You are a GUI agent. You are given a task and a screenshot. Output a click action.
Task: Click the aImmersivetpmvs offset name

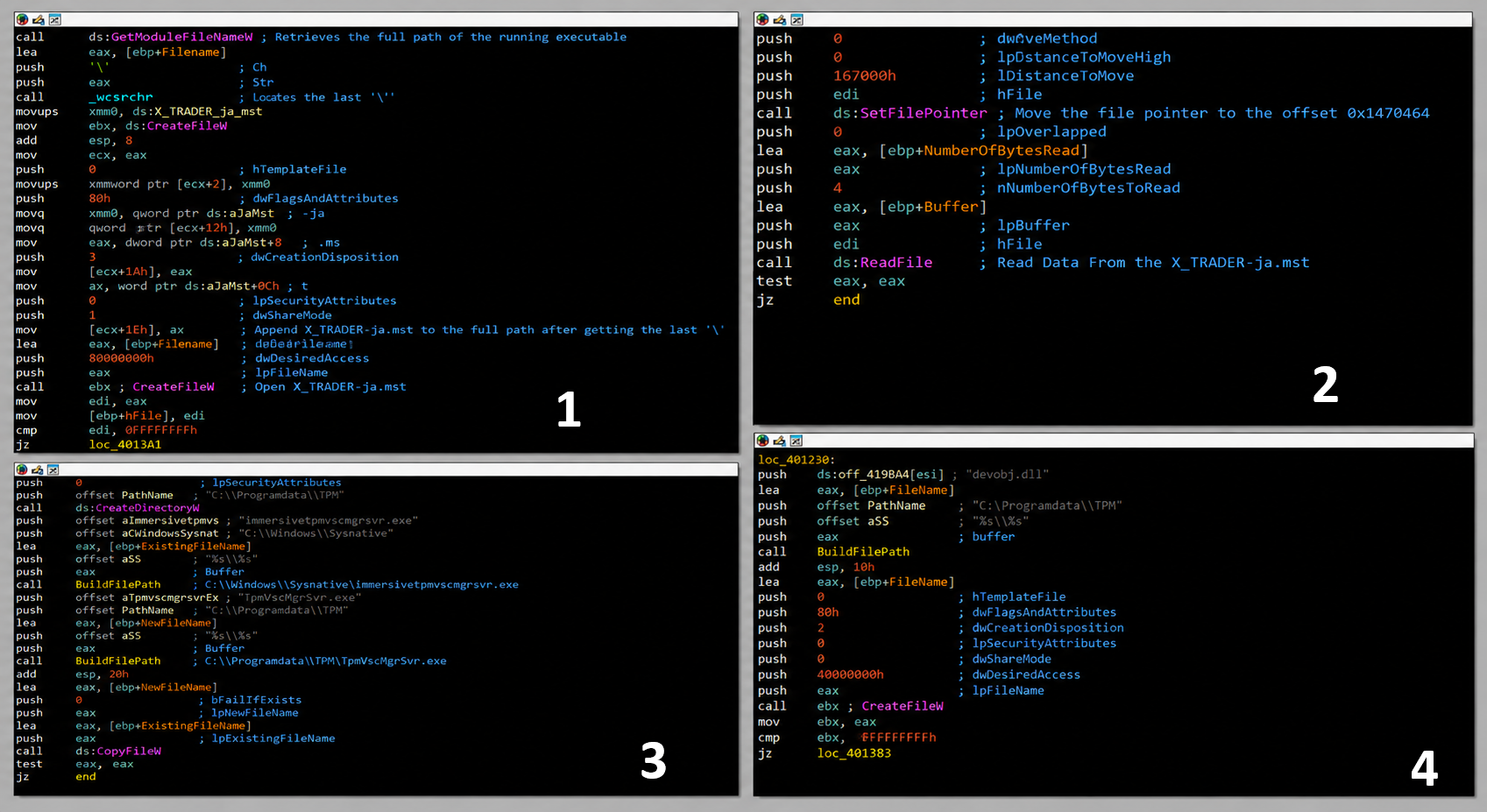(x=170, y=520)
